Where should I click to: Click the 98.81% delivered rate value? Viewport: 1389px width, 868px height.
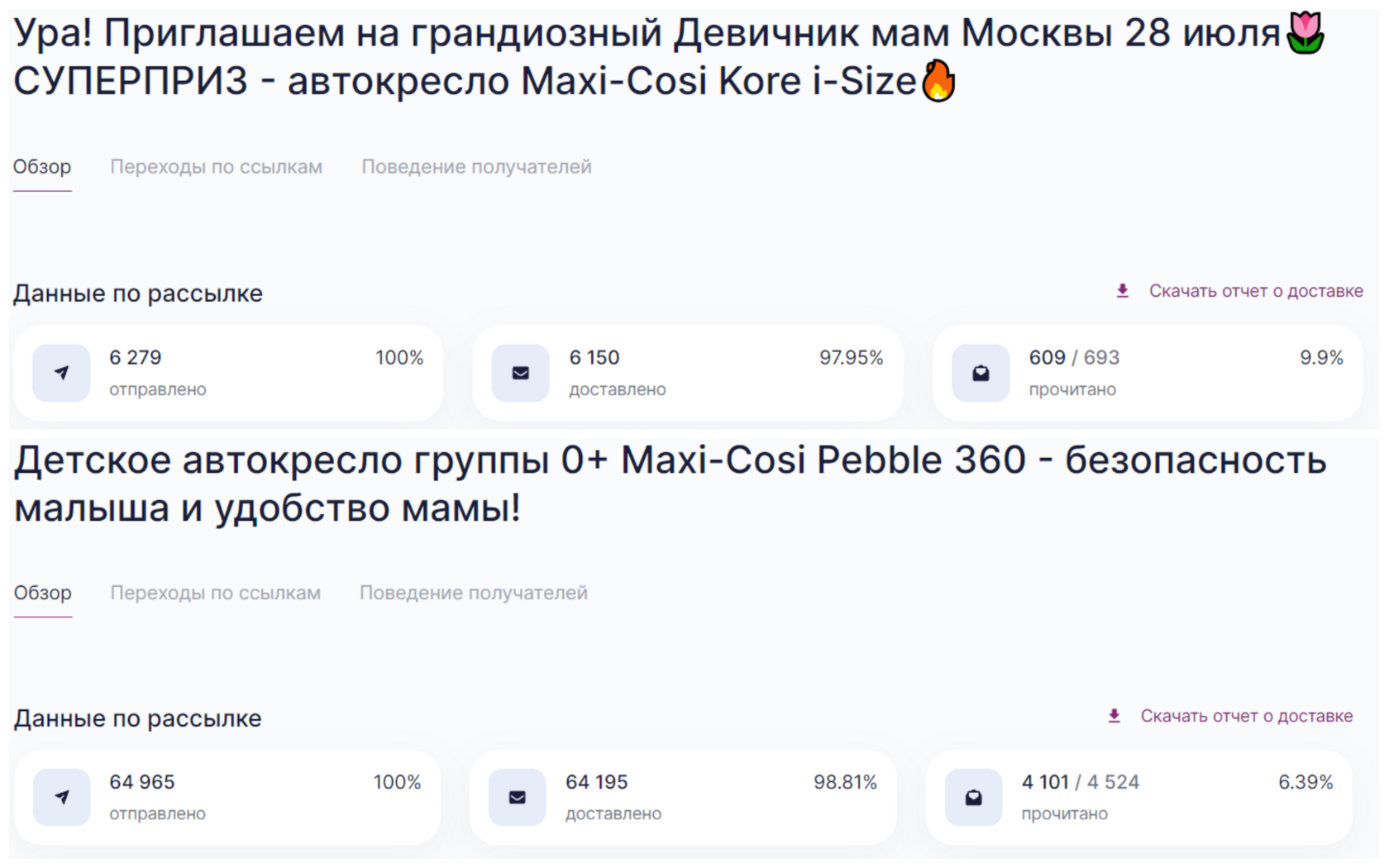[844, 782]
